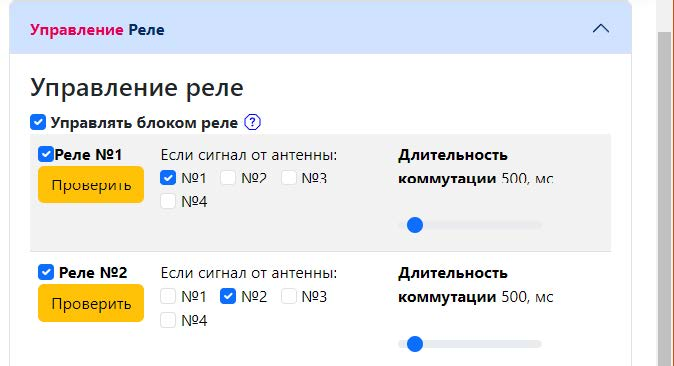
Task: Check antenna №3 for Реле №2
Action: (x=288, y=296)
